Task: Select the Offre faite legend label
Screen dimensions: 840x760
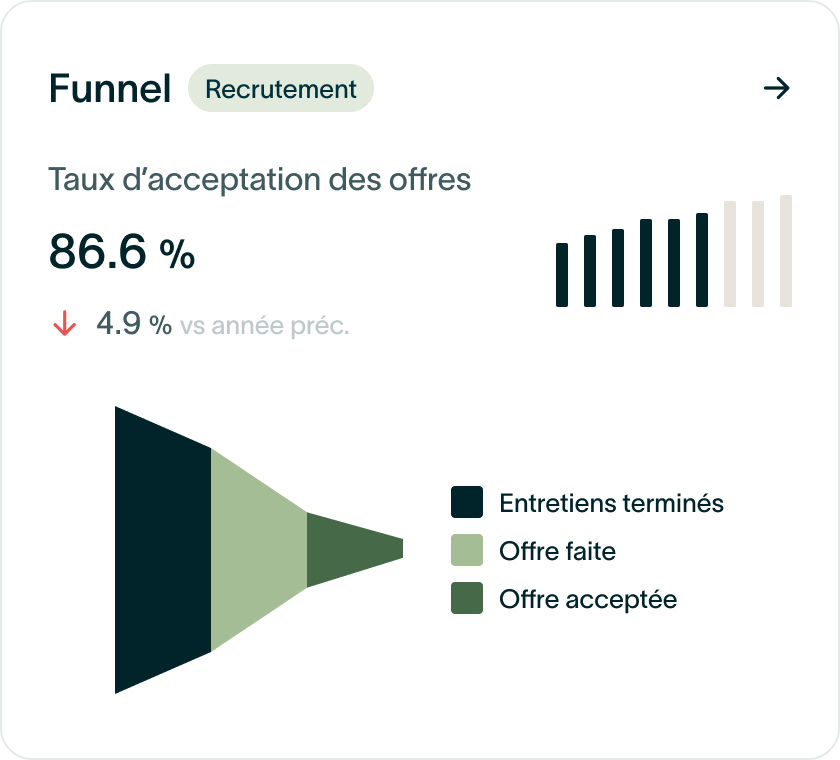Action: (x=557, y=551)
